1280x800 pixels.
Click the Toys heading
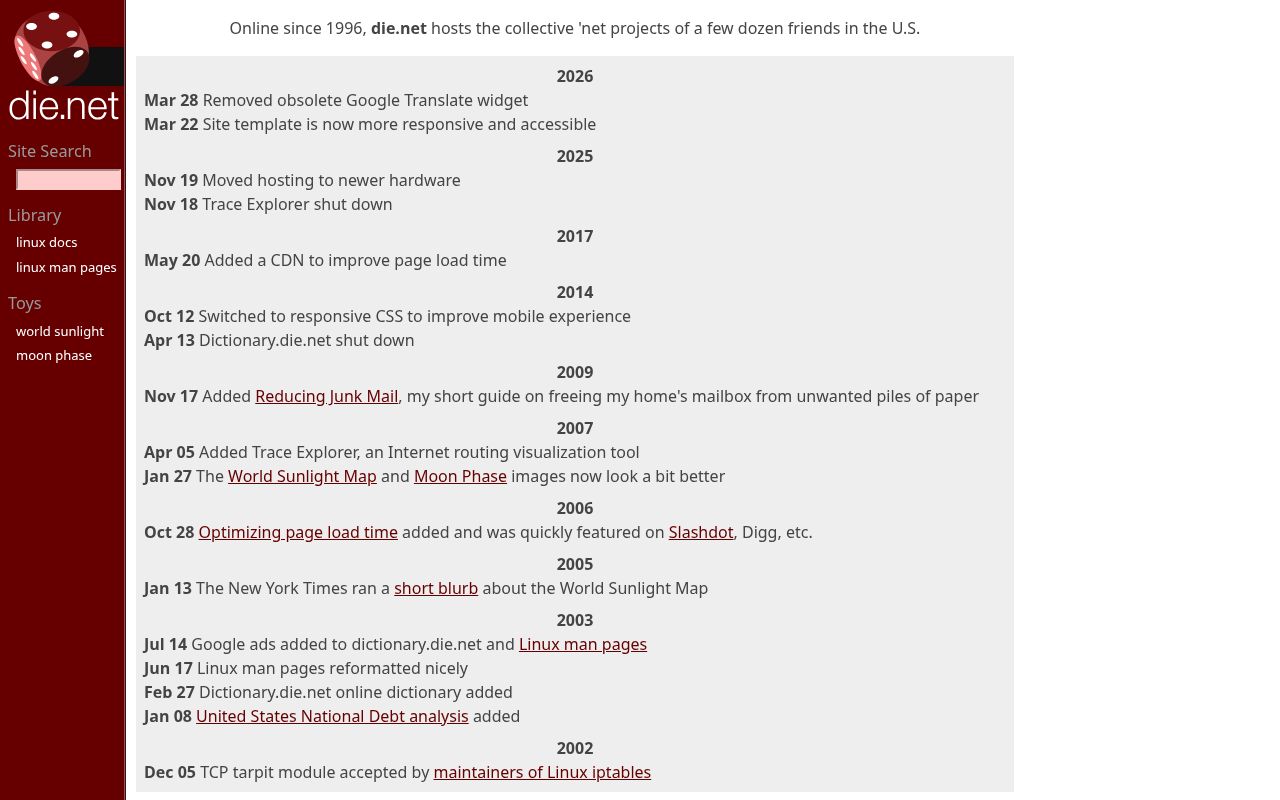coord(24,303)
